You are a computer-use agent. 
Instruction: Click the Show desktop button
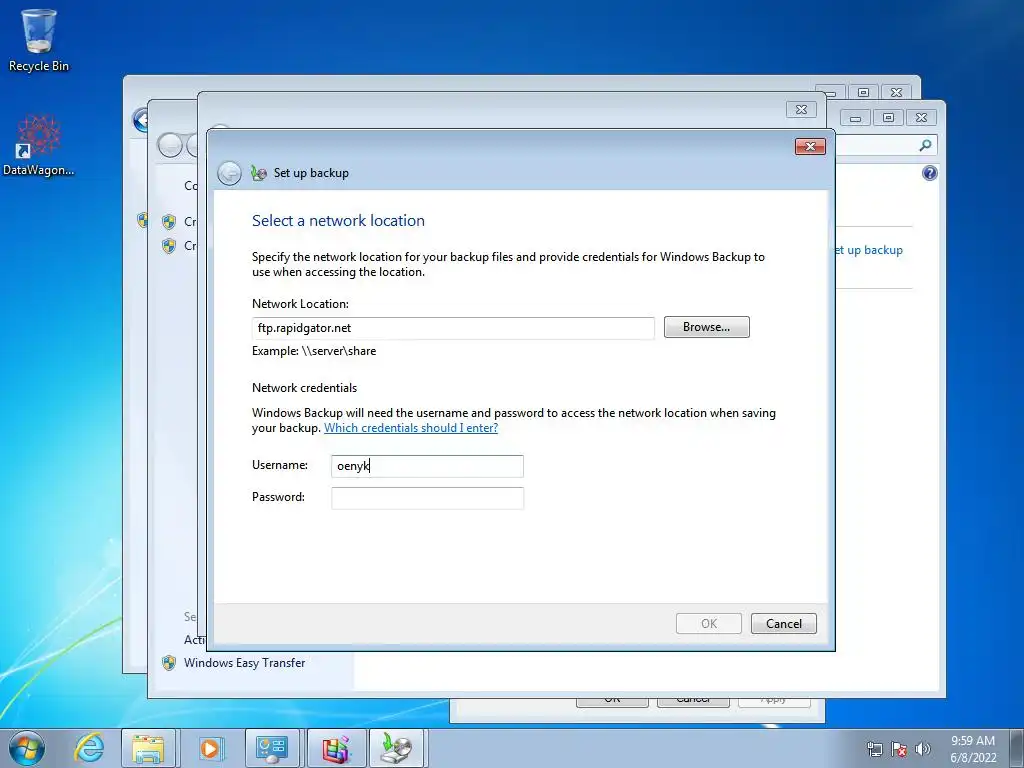[x=1017, y=748]
